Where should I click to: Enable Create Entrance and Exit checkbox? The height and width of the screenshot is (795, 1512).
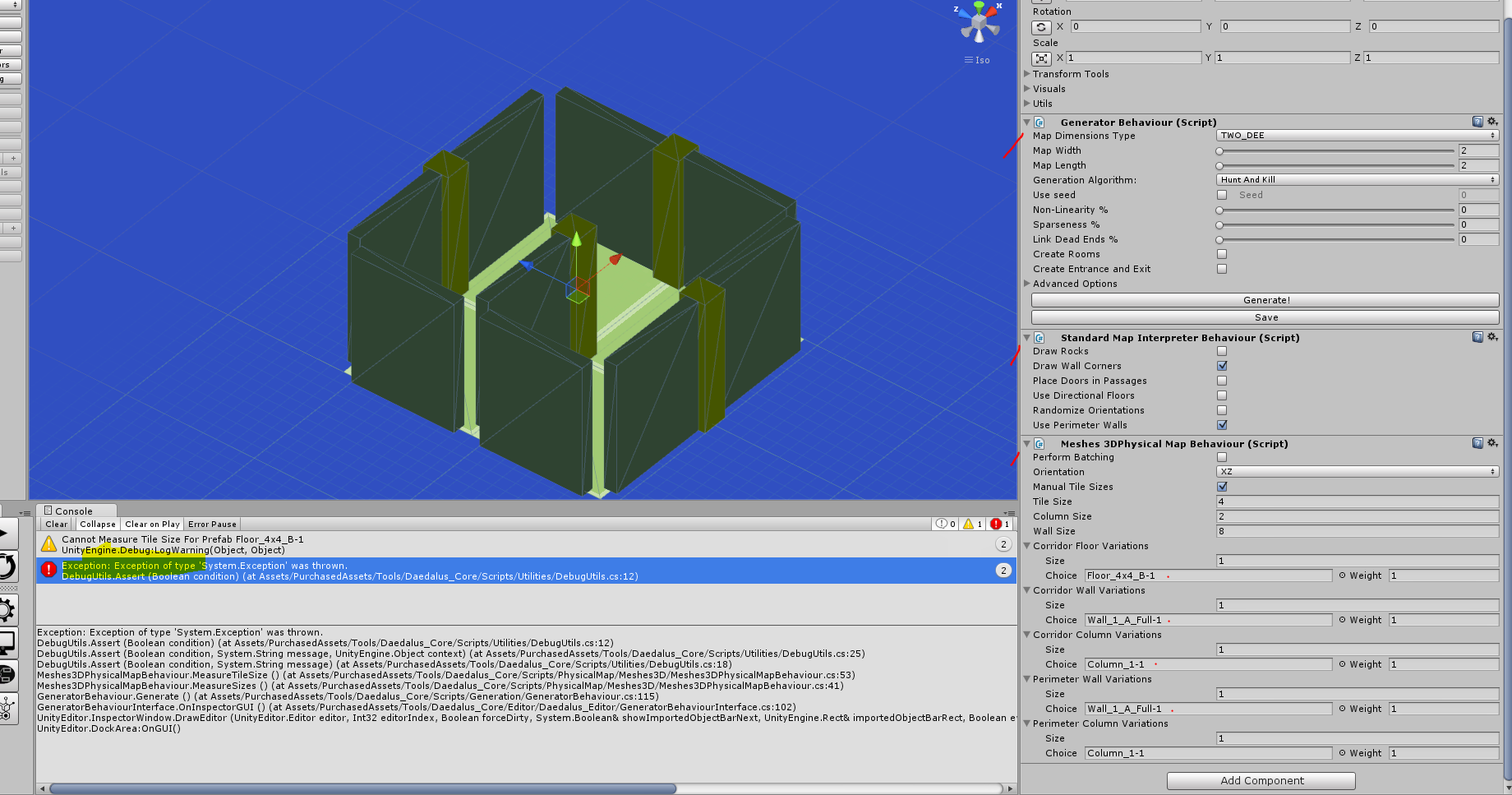tap(1222, 269)
